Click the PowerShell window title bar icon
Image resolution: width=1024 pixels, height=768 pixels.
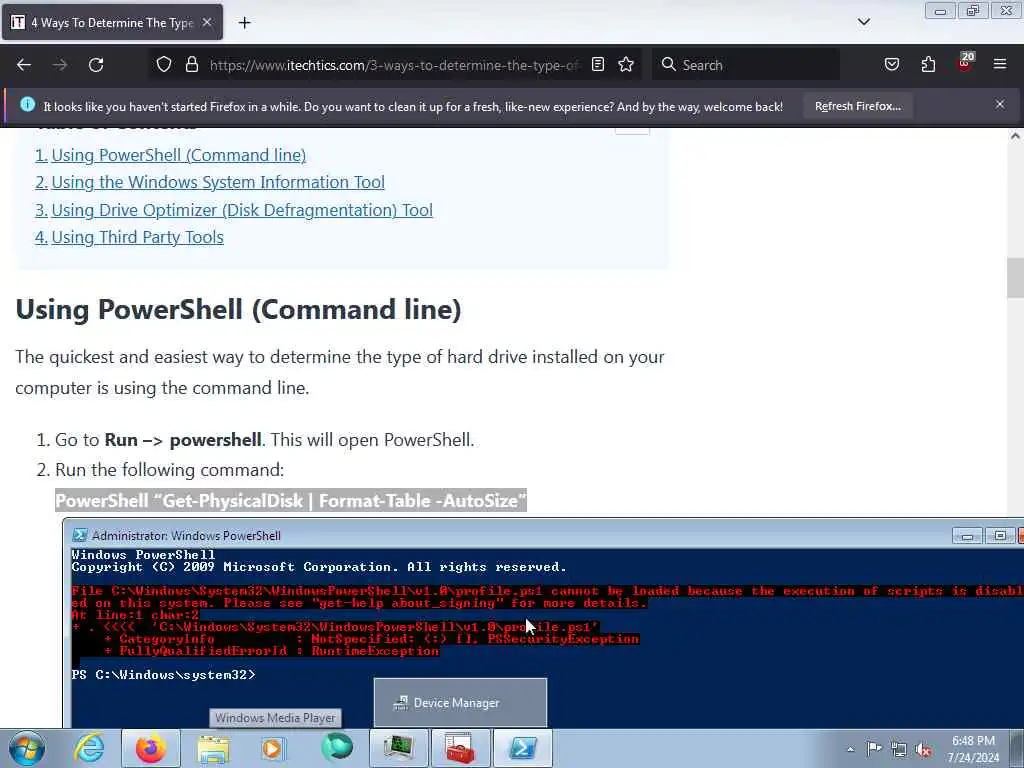coord(80,536)
